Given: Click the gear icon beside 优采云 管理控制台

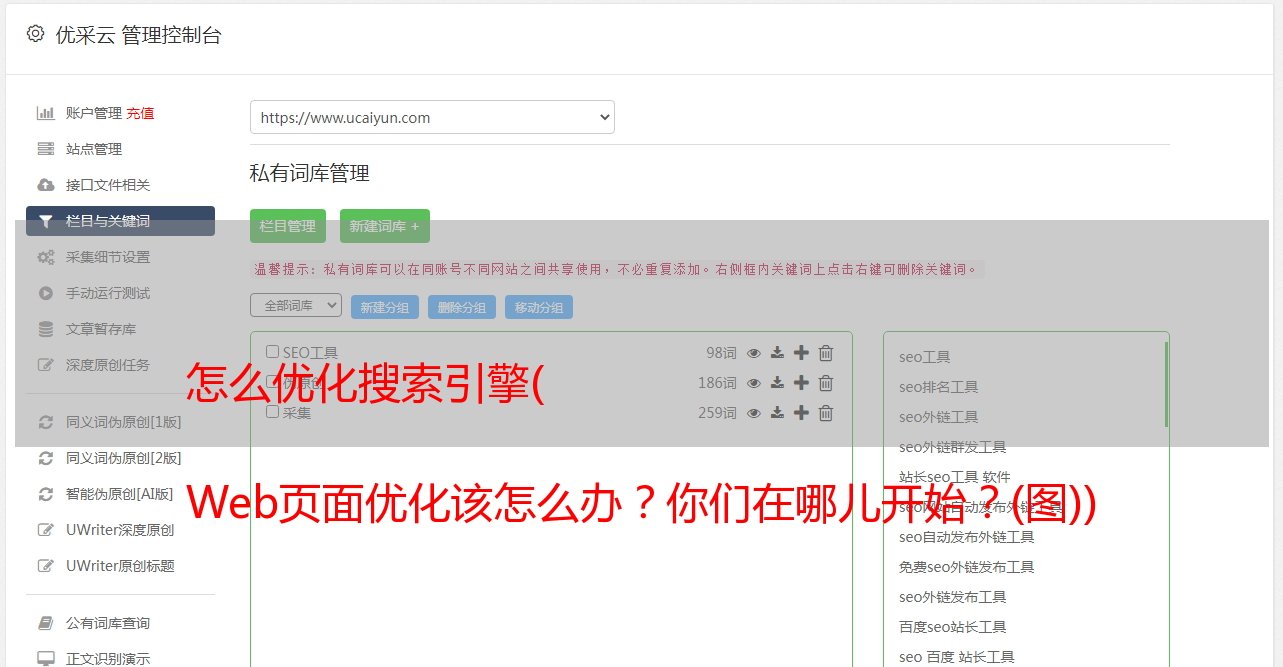Looking at the screenshot, I should click(x=36, y=34).
